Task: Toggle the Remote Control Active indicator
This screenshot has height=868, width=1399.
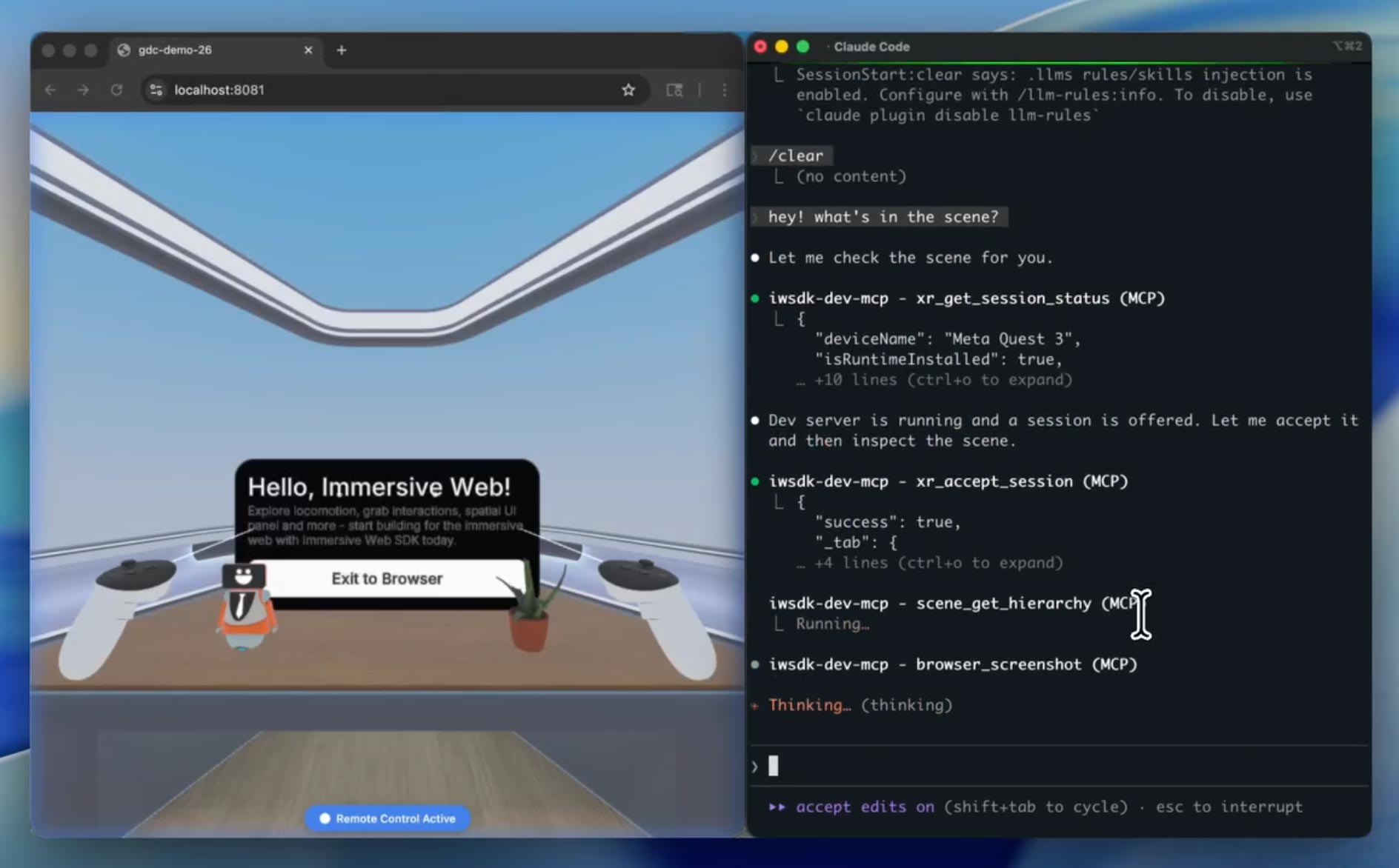Action: click(x=388, y=818)
